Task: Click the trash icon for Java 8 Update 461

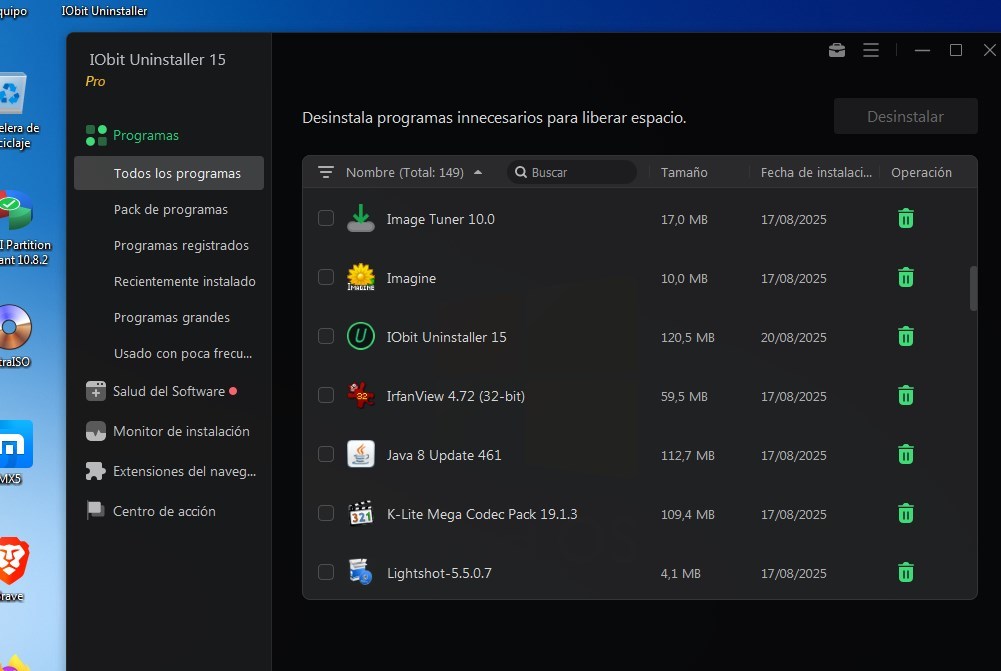Action: pyautogui.click(x=905, y=455)
